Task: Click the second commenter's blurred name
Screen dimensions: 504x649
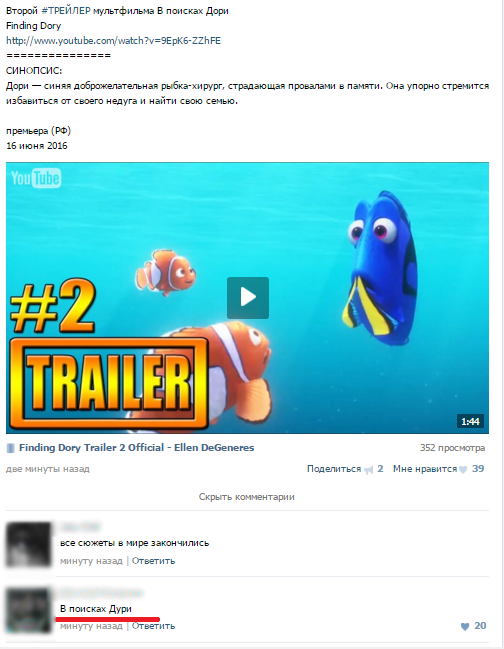Action: click(101, 593)
